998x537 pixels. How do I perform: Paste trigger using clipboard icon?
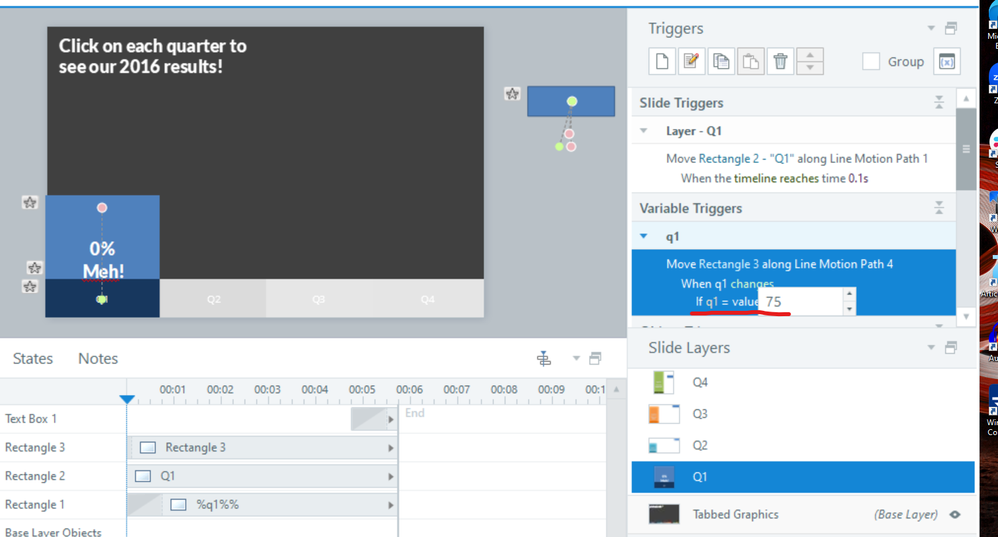(x=751, y=62)
